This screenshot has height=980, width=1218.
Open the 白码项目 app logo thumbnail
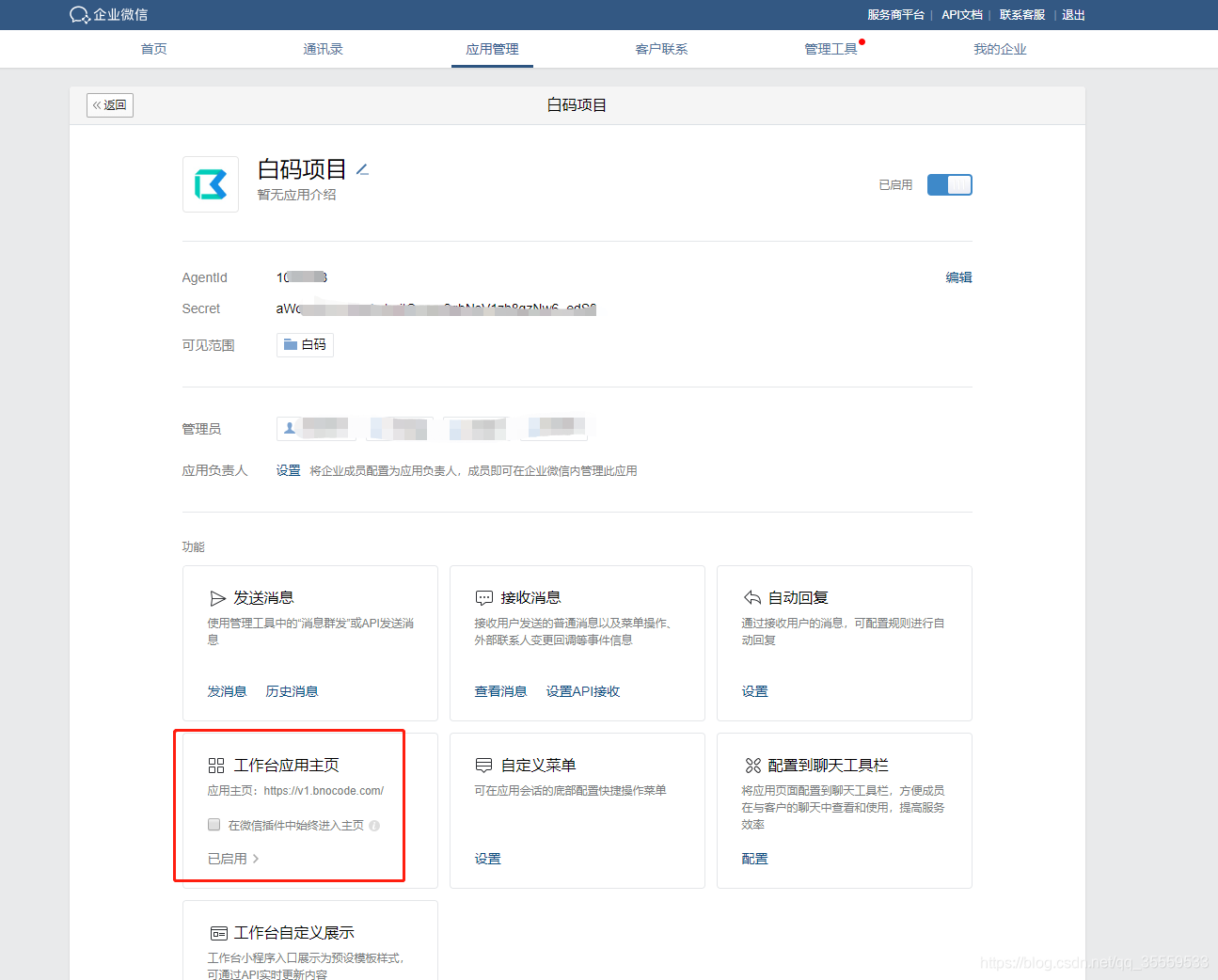pyautogui.click(x=211, y=184)
